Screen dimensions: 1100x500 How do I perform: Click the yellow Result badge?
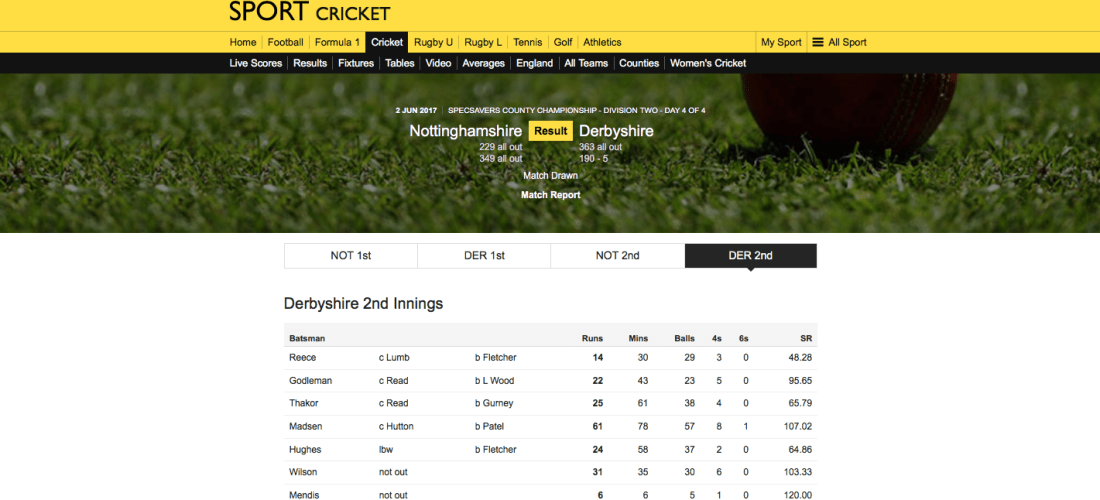550,131
